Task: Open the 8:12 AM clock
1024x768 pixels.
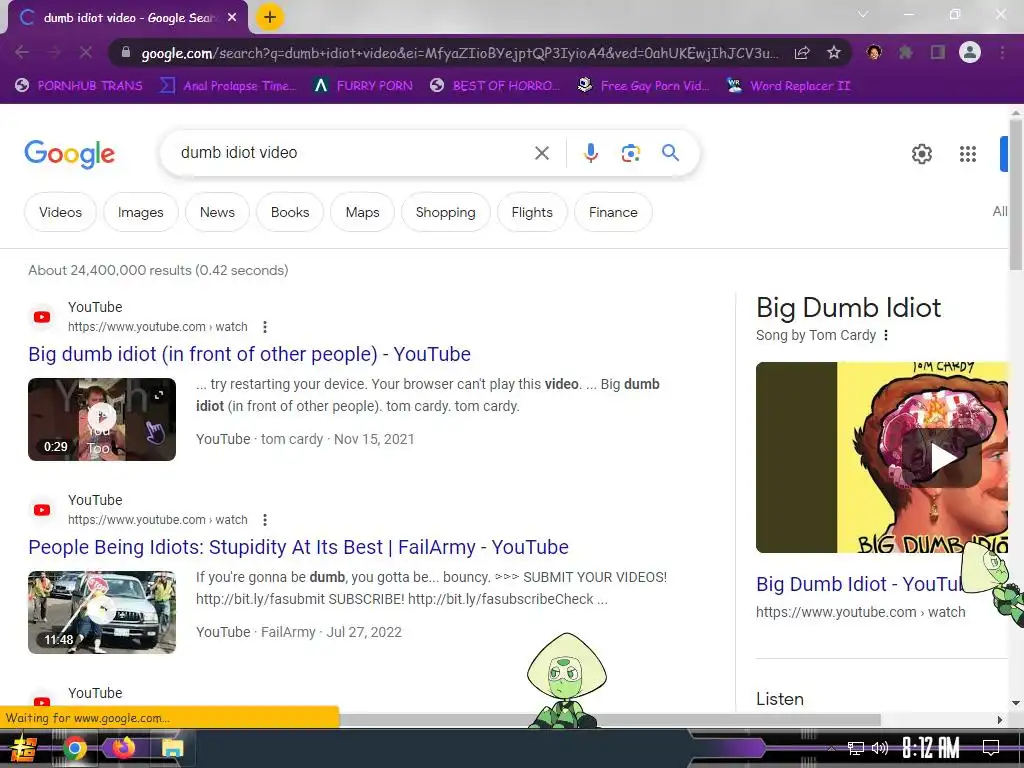Action: 931,748
